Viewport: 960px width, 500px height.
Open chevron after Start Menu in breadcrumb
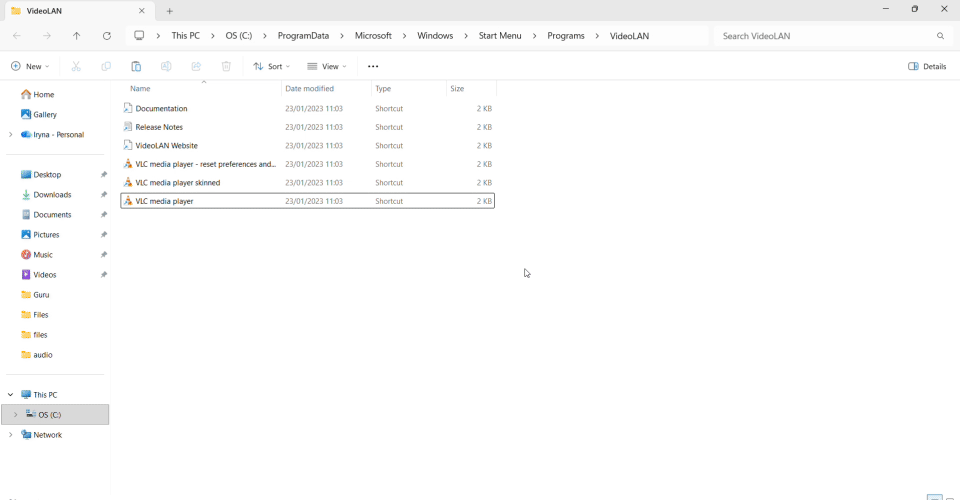pyautogui.click(x=534, y=36)
